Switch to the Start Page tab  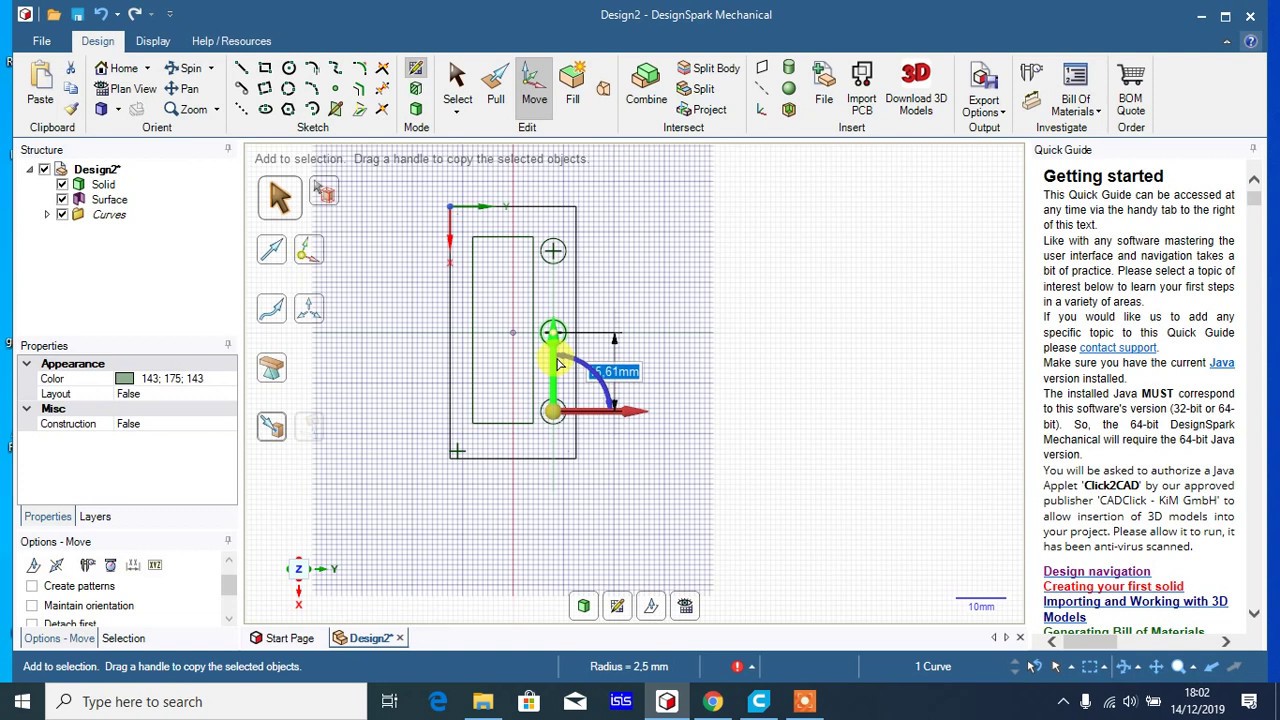coord(282,638)
